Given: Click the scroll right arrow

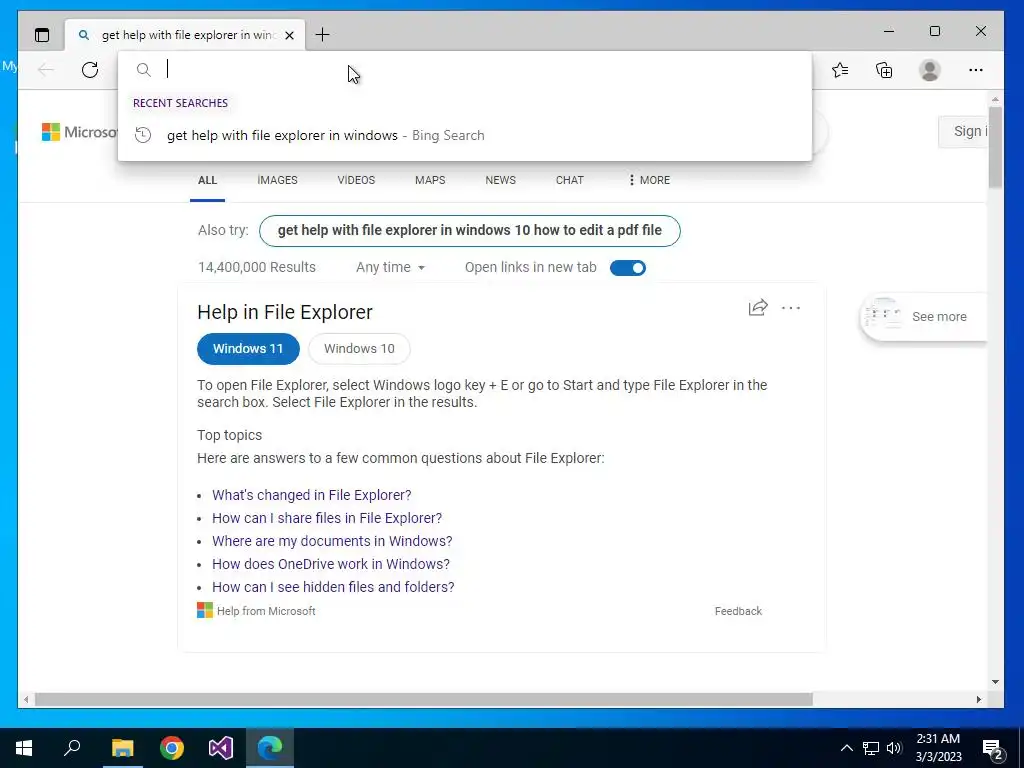Looking at the screenshot, I should coord(979,699).
